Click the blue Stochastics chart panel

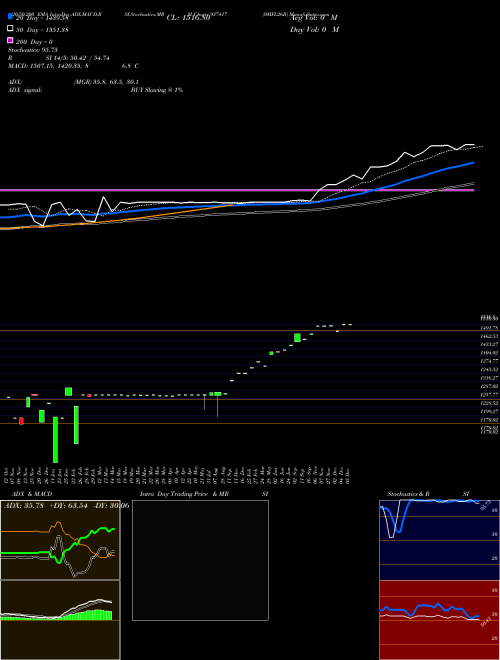coord(439,540)
